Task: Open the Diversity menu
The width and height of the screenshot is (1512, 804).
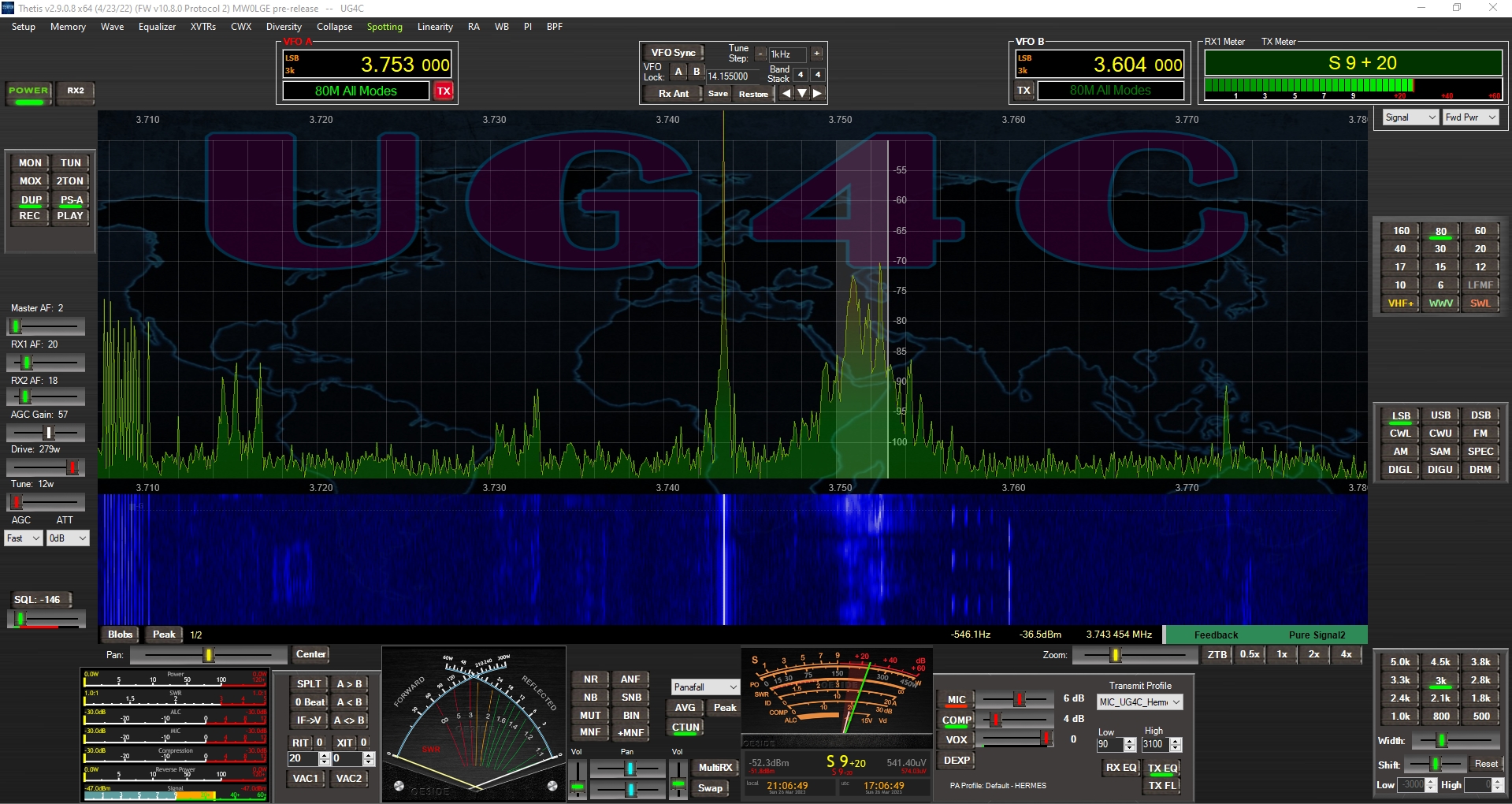Action: point(284,27)
